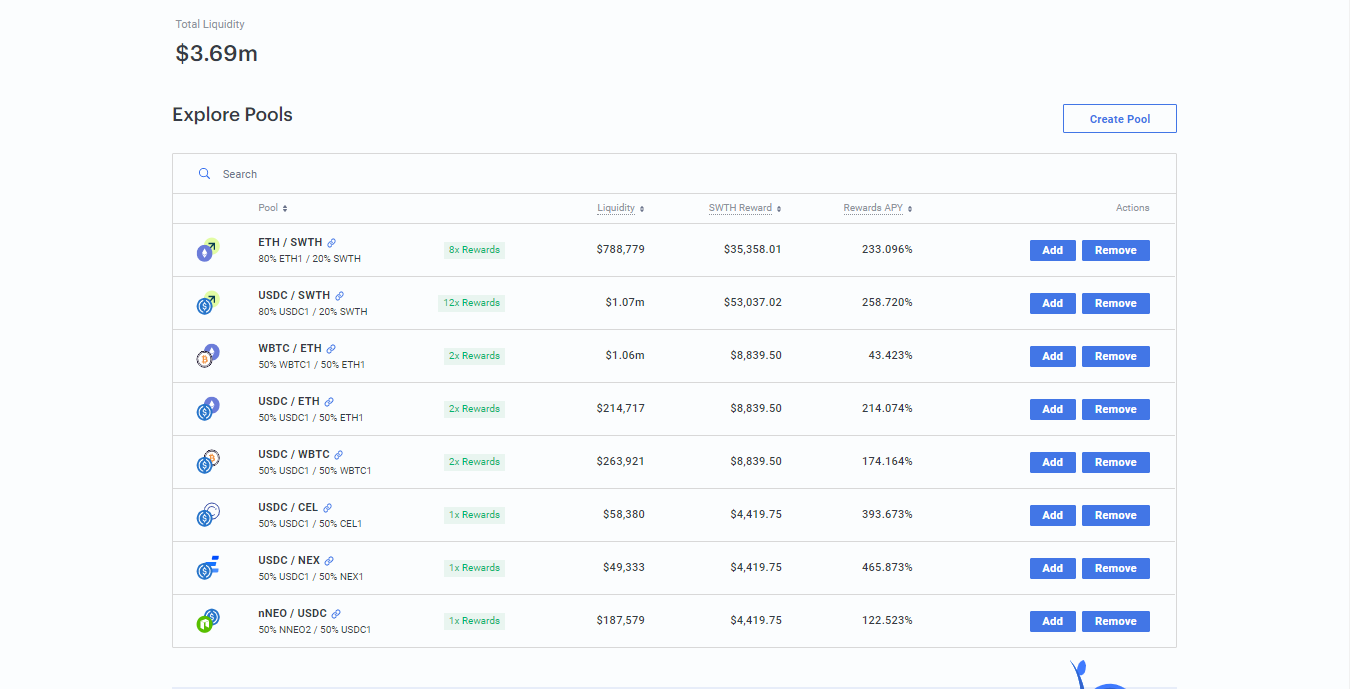This screenshot has width=1350, height=689.
Task: Add liquidity to USDC / CEL pool
Action: point(1053,515)
